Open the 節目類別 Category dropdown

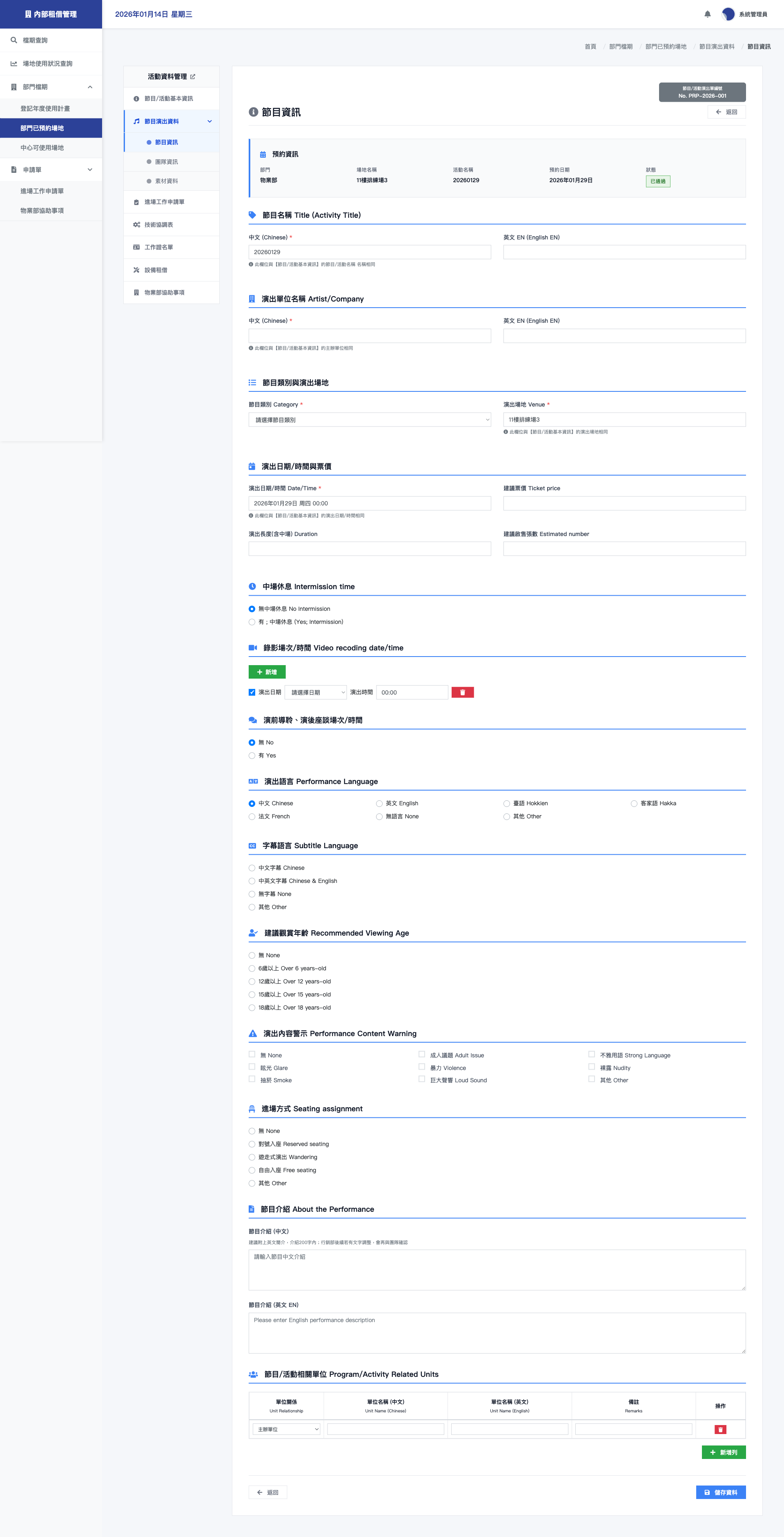click(x=370, y=420)
